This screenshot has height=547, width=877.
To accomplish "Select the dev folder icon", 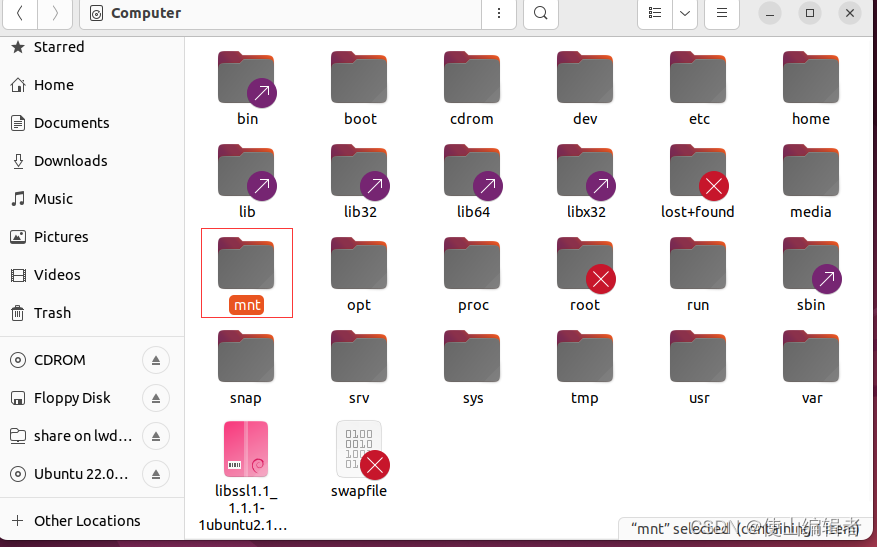I will pos(585,77).
